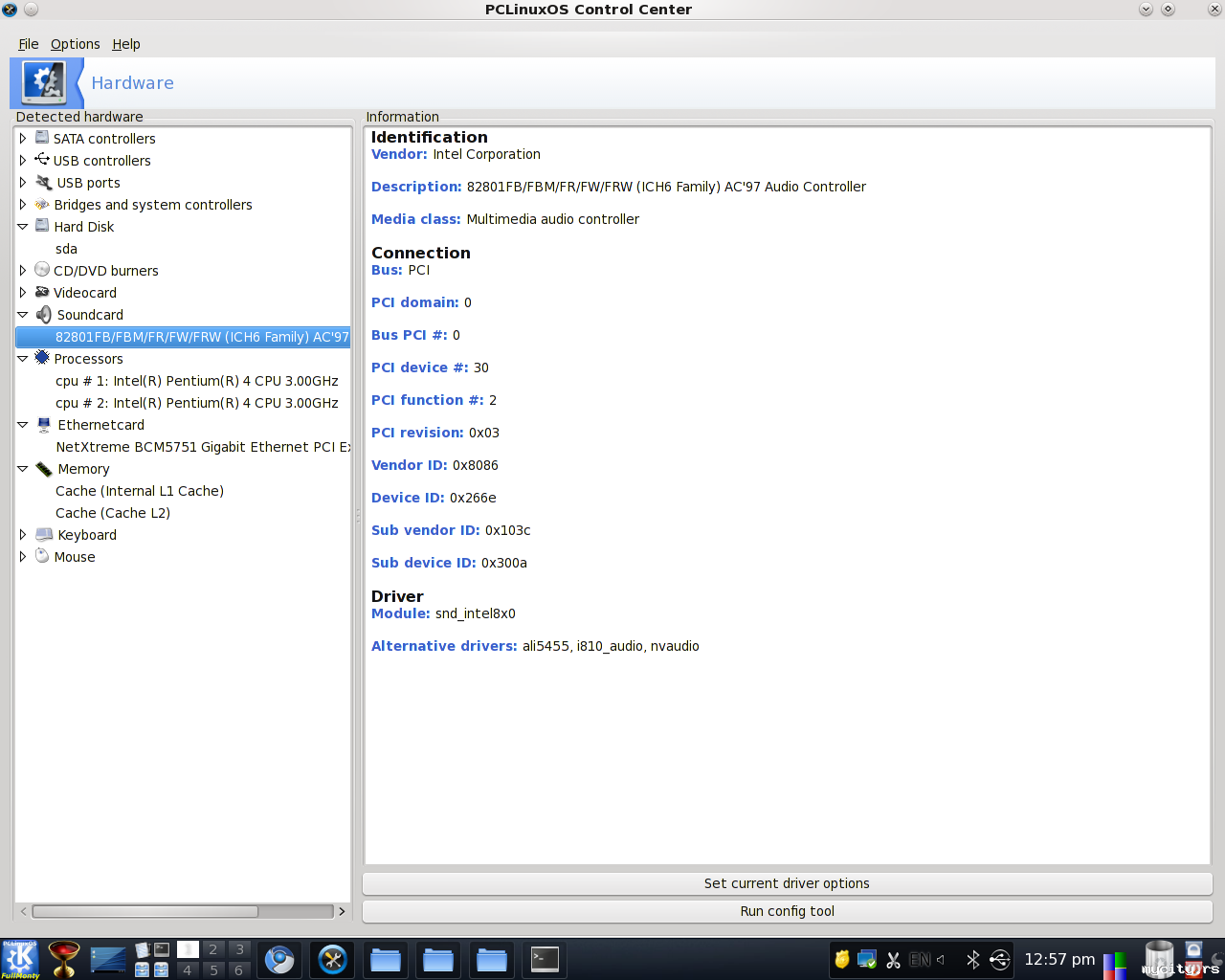Select the 82801FB AC'97 soundcard entry
The width and height of the screenshot is (1225, 980).
pos(184,337)
